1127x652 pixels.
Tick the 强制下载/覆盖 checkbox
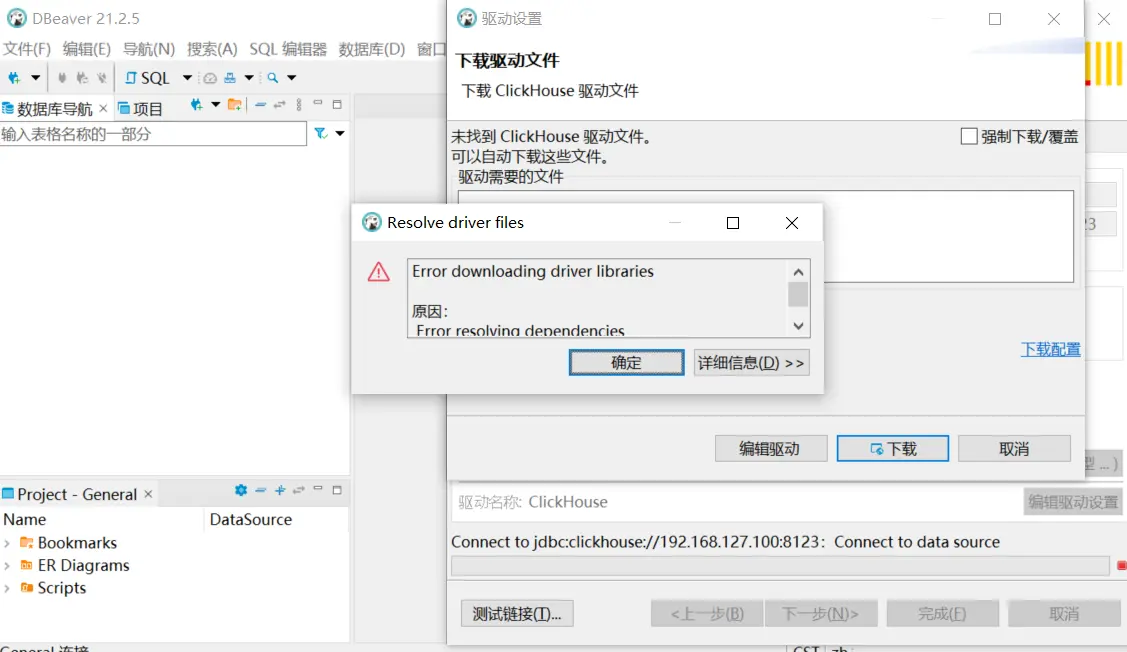pyautogui.click(x=969, y=137)
